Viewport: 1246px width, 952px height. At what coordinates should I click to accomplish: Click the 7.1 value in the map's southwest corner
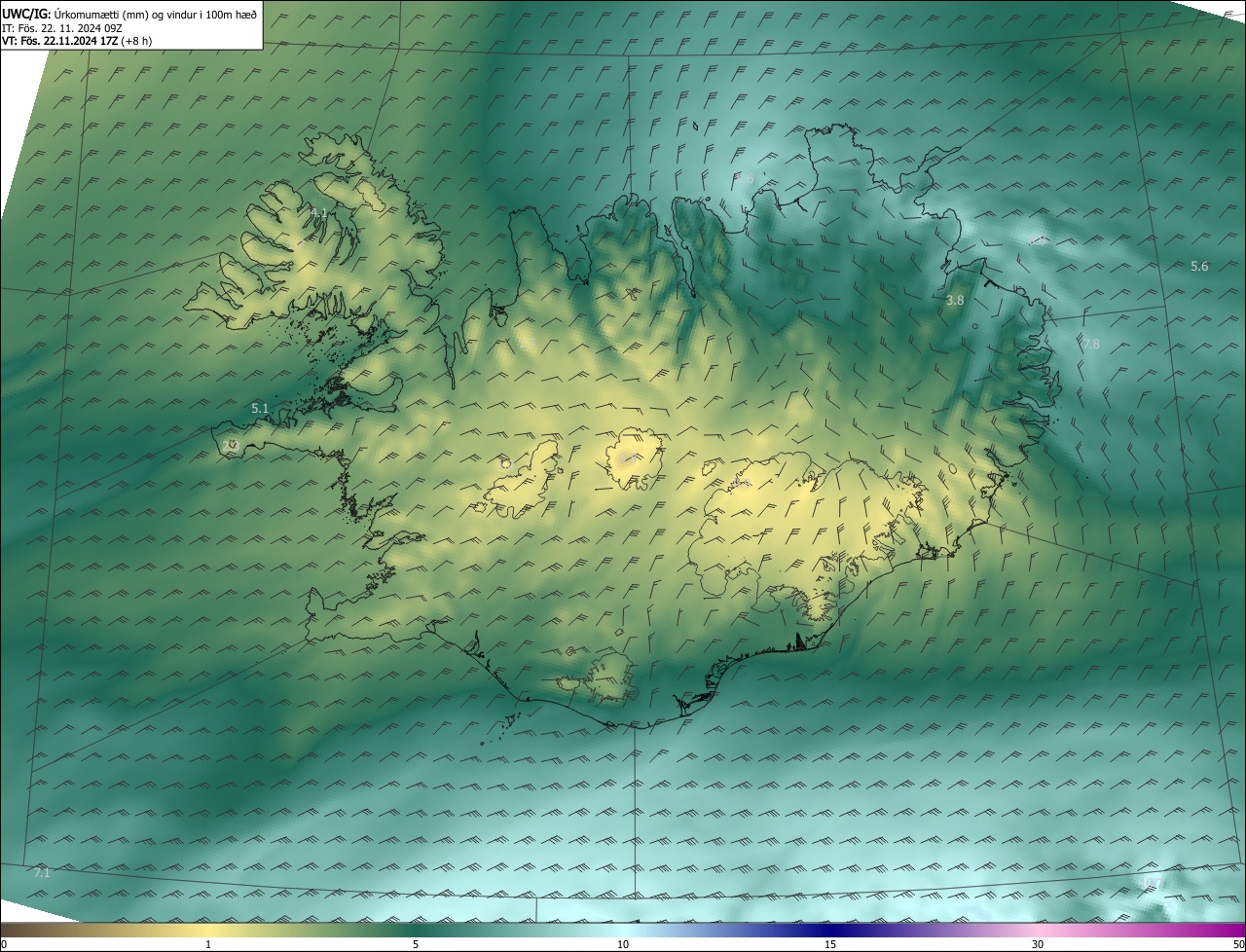[42, 873]
